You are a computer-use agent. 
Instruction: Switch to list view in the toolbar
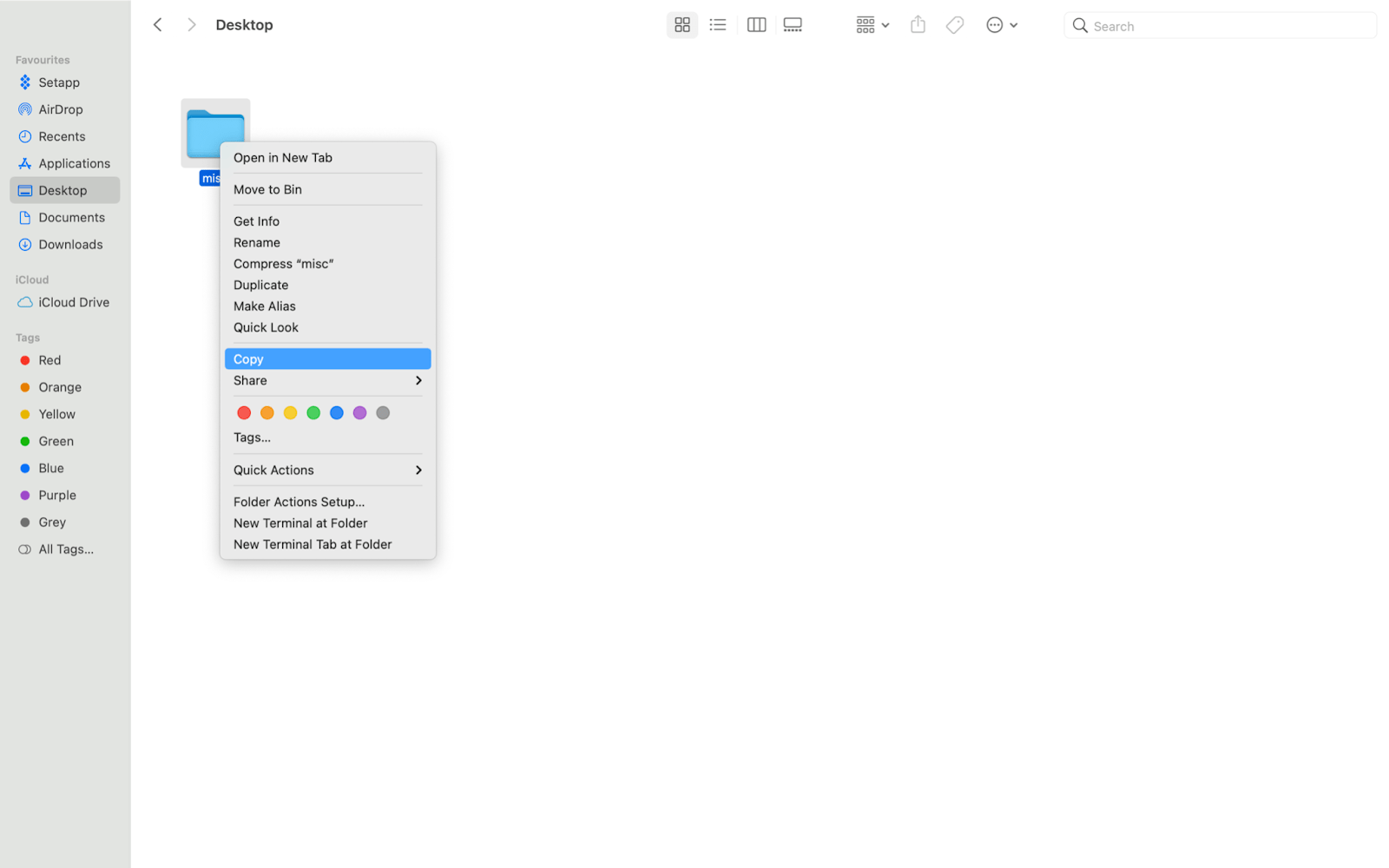click(718, 24)
